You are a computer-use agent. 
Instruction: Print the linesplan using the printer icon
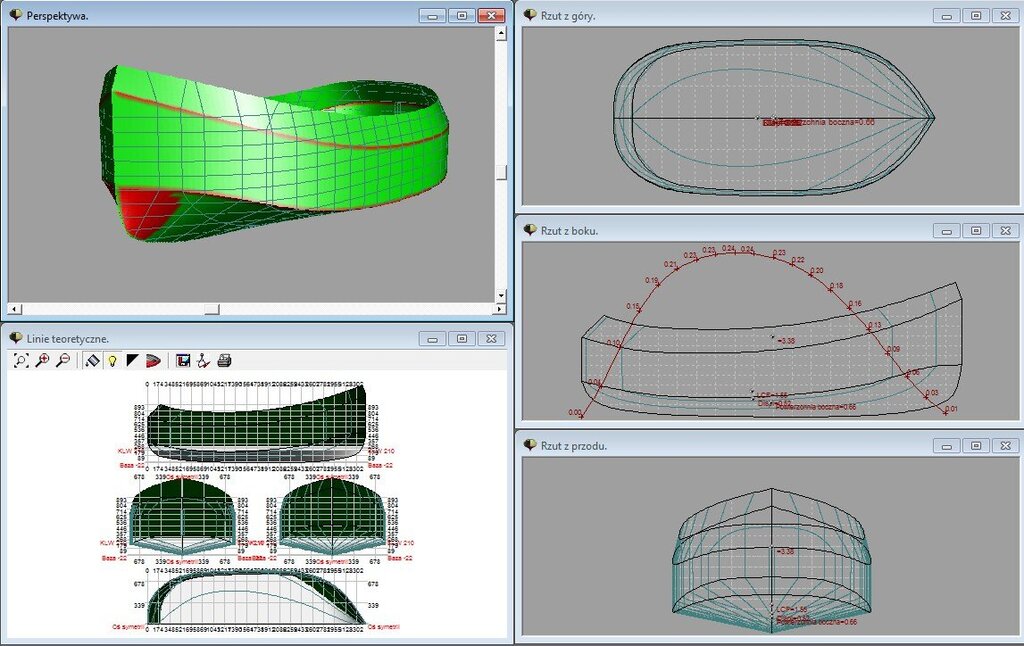[224, 360]
